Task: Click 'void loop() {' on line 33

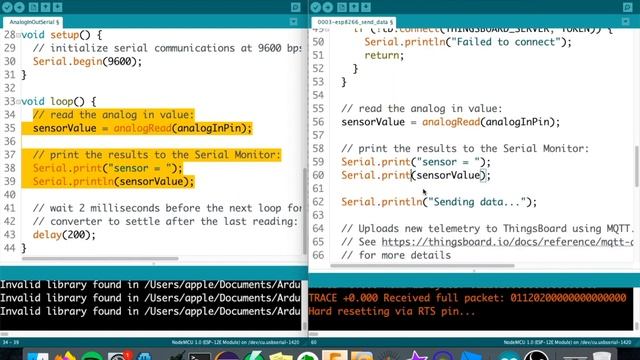Action: point(59,102)
